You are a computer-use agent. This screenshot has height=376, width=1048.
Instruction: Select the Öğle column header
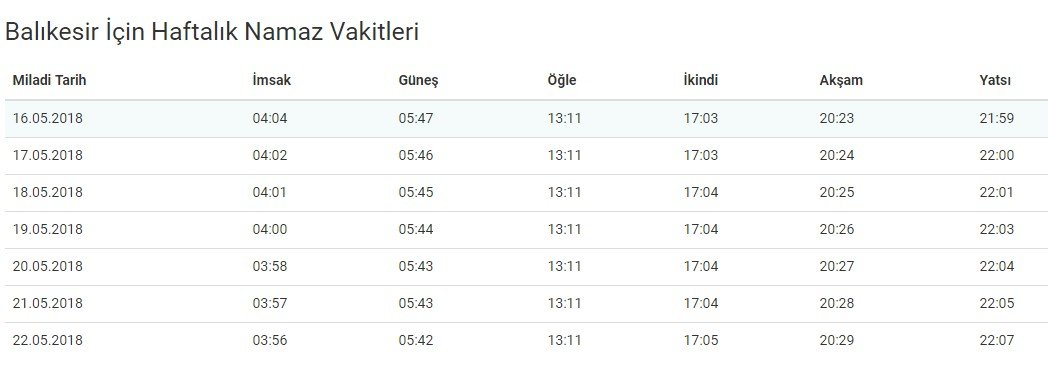(x=561, y=81)
